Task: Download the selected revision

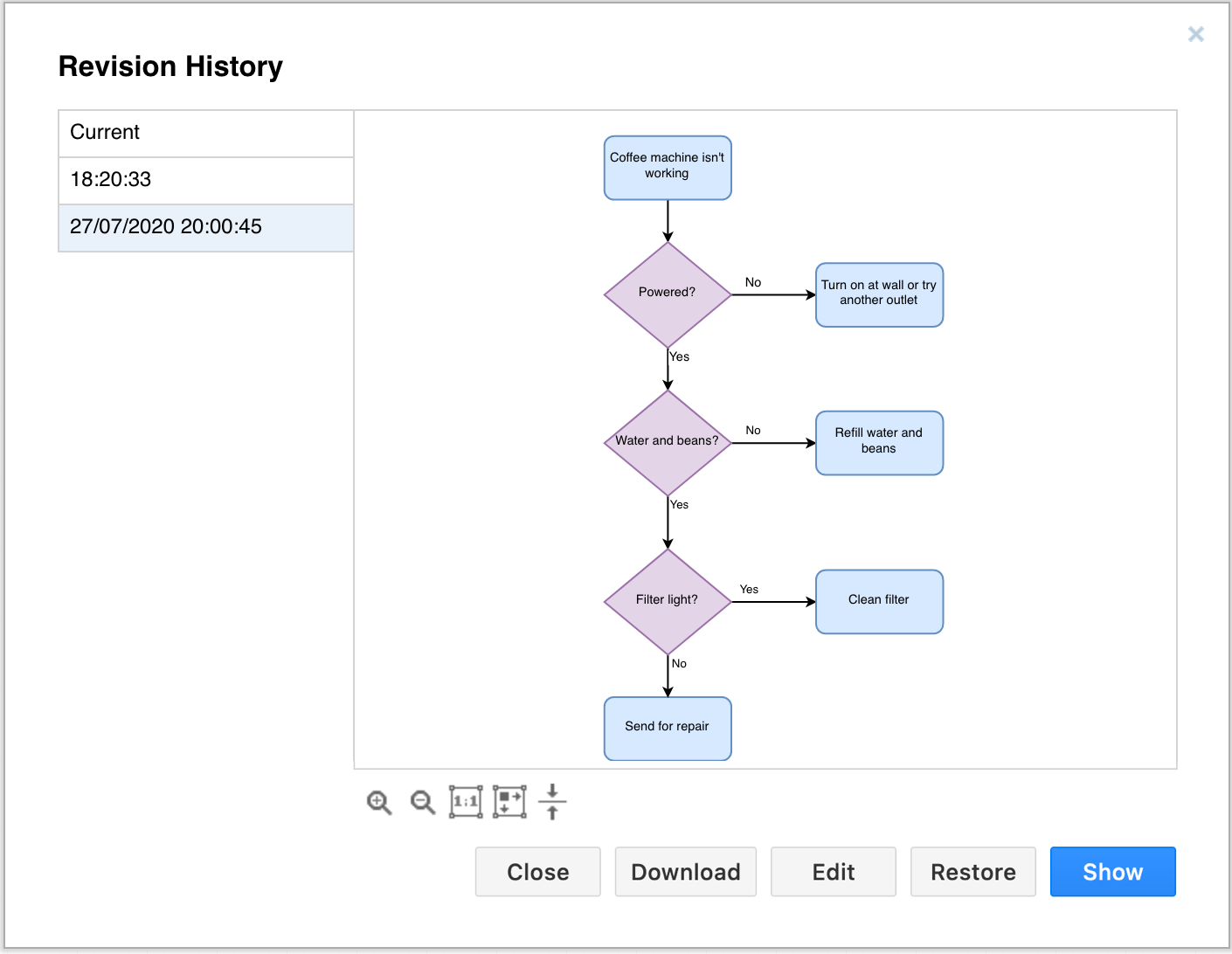Action: click(x=685, y=871)
